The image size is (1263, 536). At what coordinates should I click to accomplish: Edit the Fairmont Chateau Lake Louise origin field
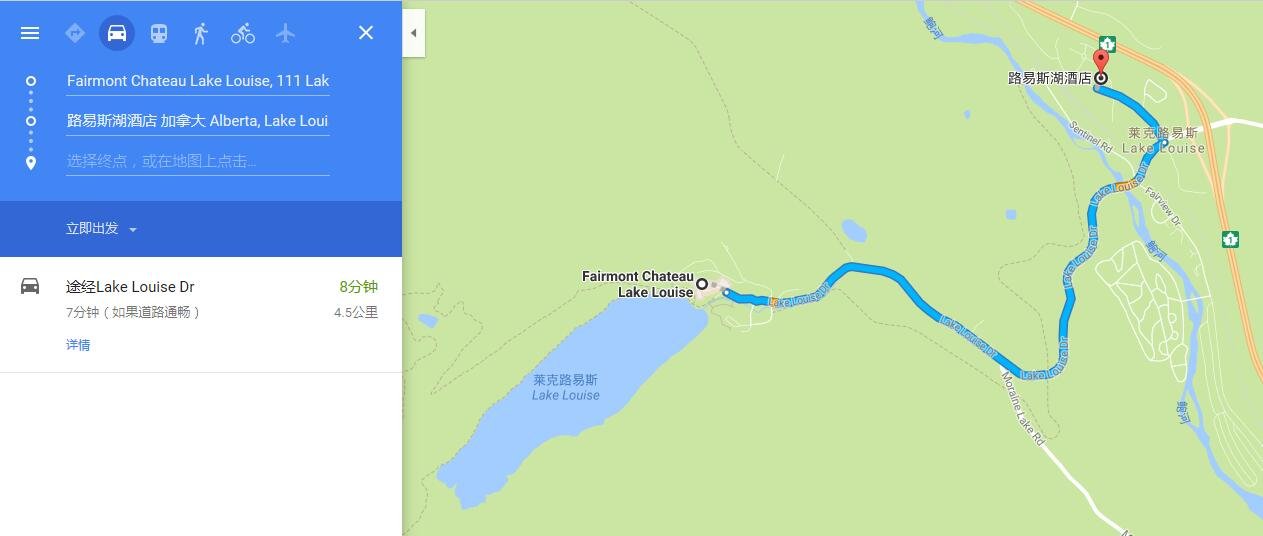pos(198,81)
